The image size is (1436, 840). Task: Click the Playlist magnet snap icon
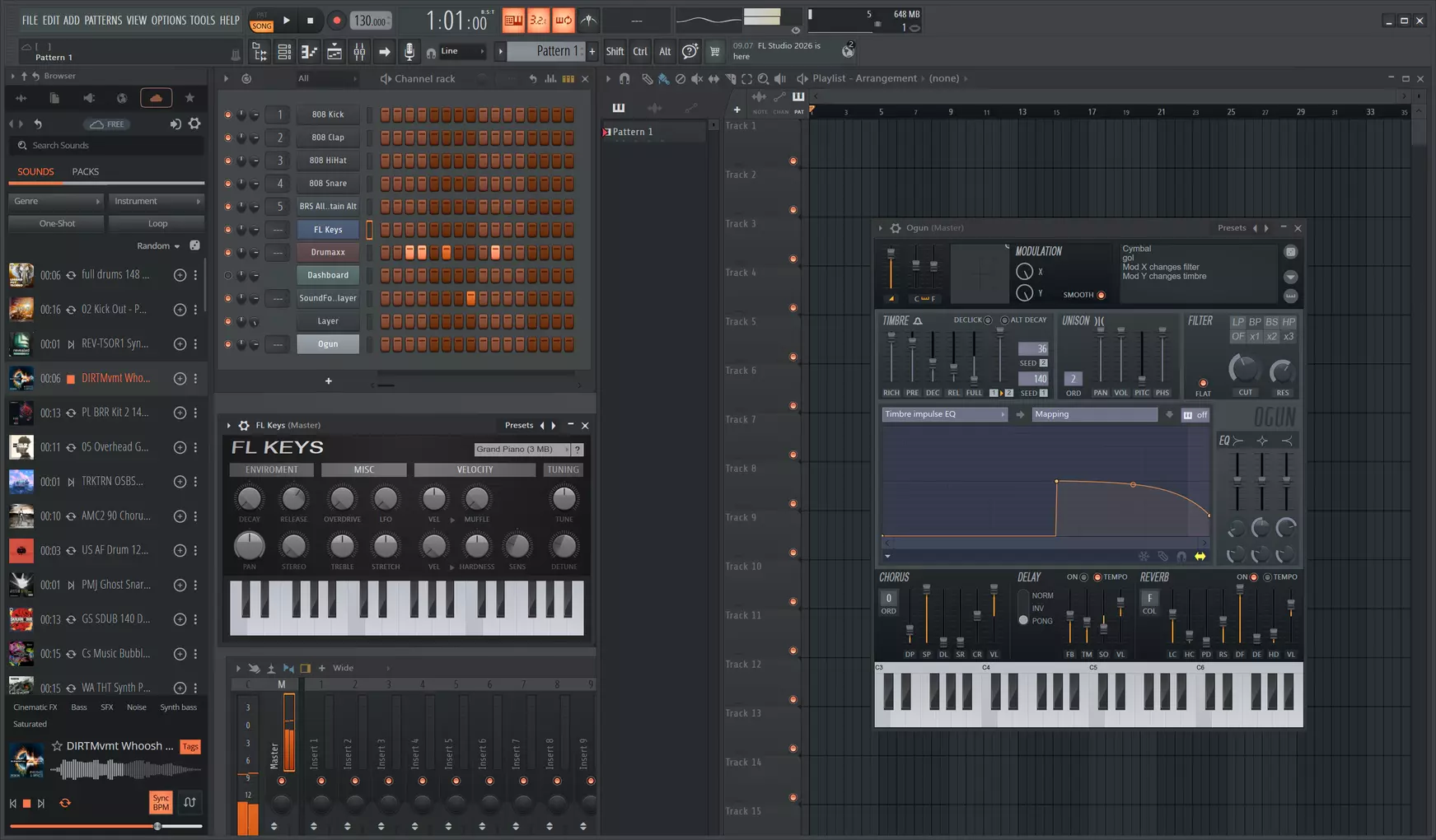click(x=624, y=79)
